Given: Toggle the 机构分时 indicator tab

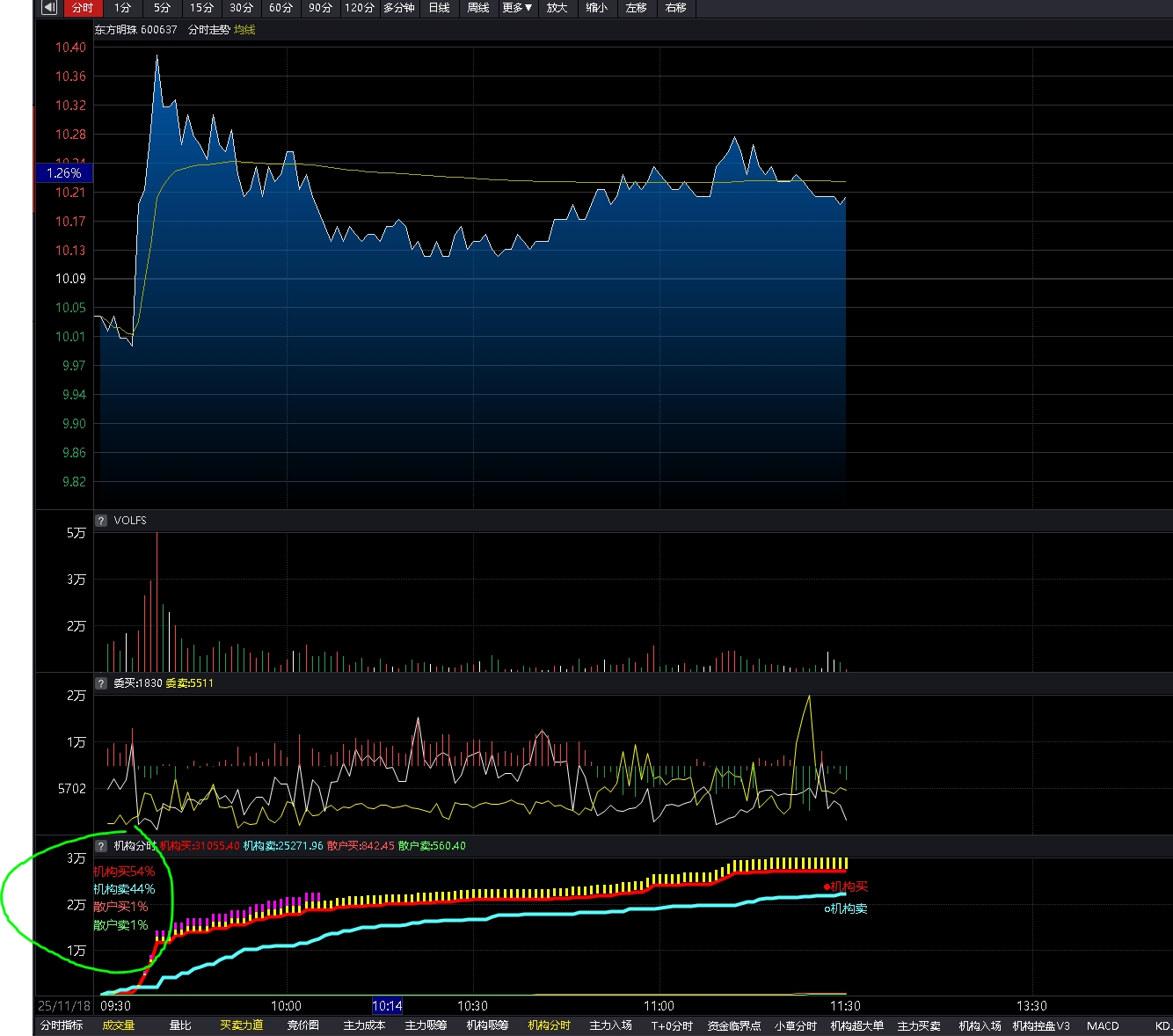Looking at the screenshot, I should click(549, 1025).
